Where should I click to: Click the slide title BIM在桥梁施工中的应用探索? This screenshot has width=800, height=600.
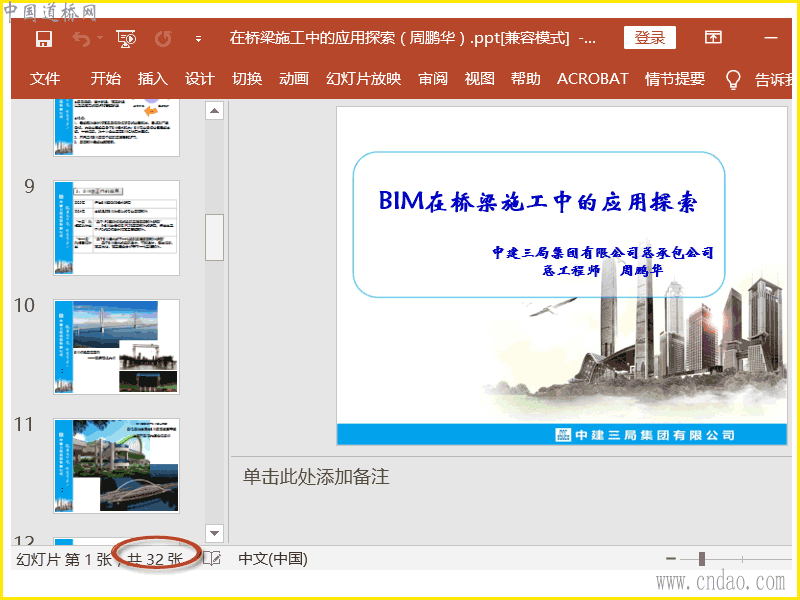pos(538,201)
